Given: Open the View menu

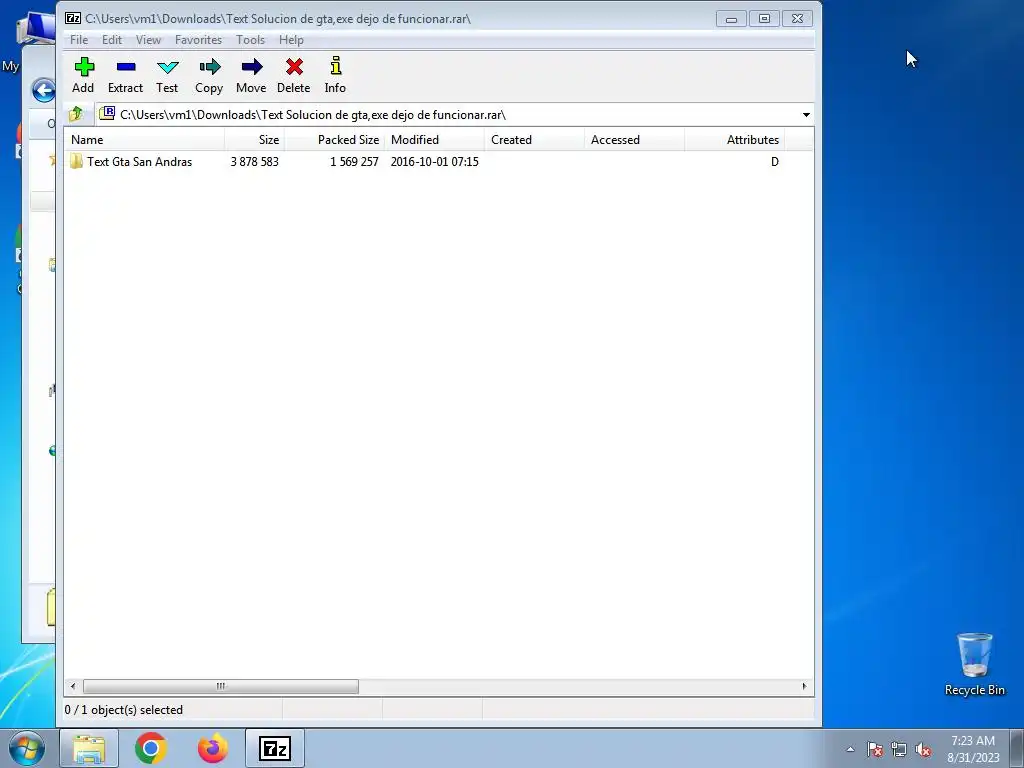Looking at the screenshot, I should (x=148, y=40).
